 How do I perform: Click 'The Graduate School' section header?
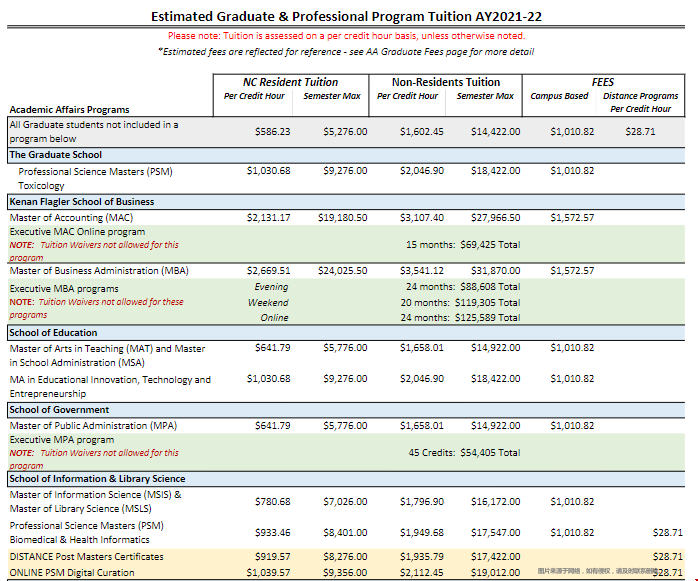click(x=56, y=155)
